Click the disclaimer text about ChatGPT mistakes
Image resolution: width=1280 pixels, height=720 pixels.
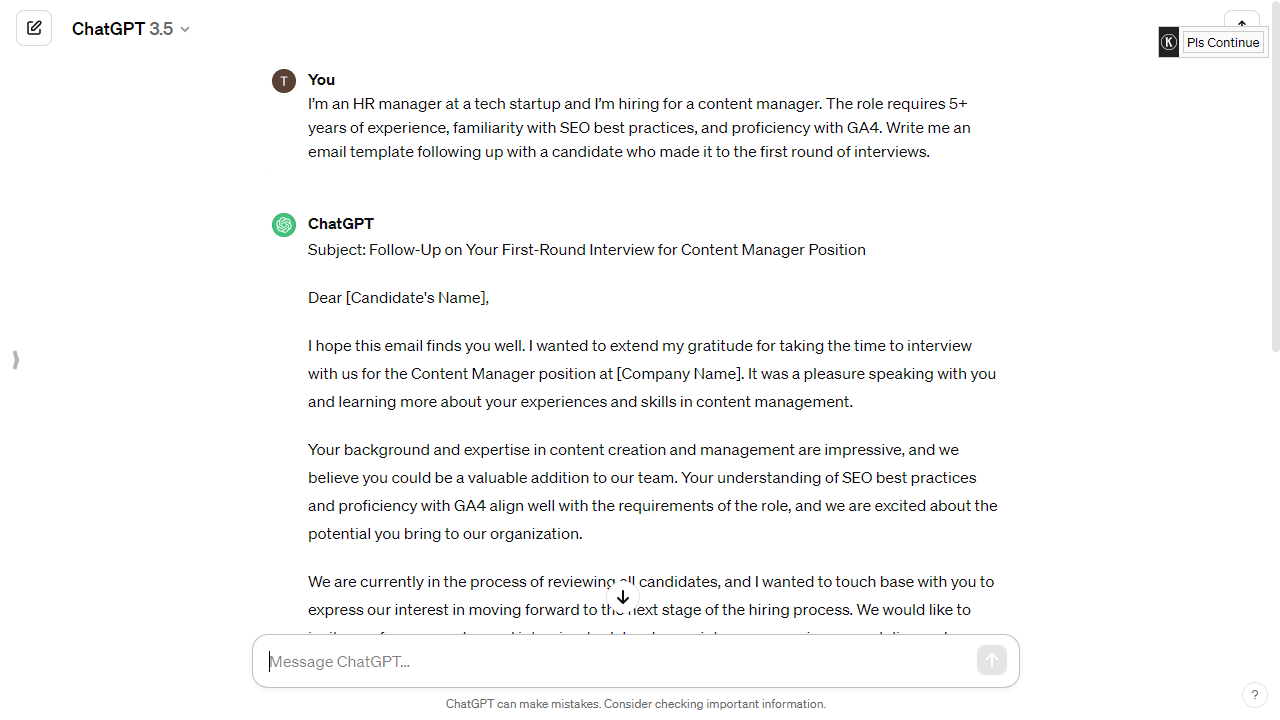point(636,703)
